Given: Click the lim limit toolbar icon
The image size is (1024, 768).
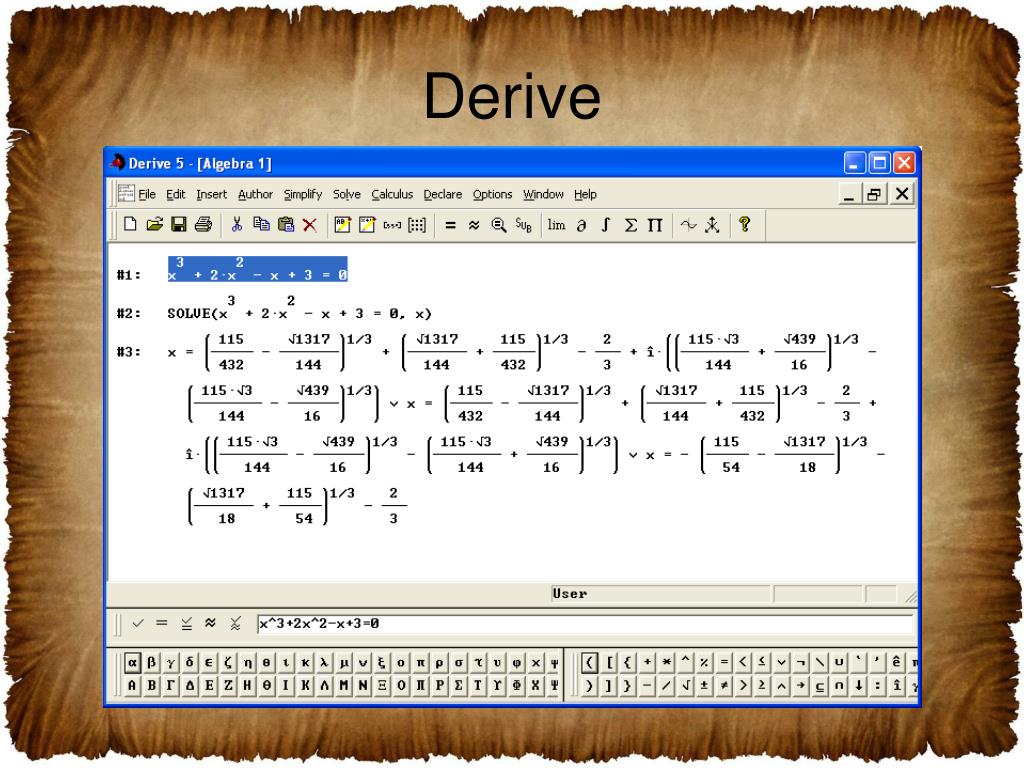Looking at the screenshot, I should [x=556, y=225].
